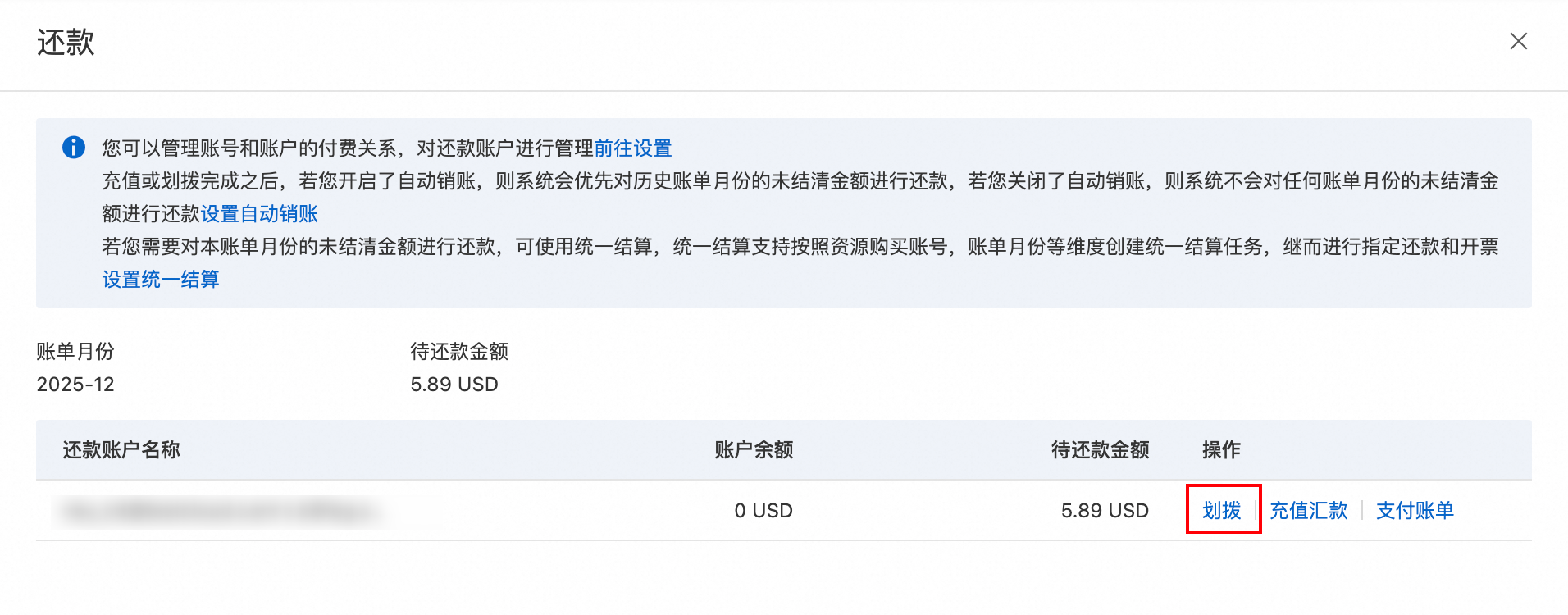This screenshot has height=615, width=1568.
Task: Open the 前往设置 link
Action: coord(632,148)
